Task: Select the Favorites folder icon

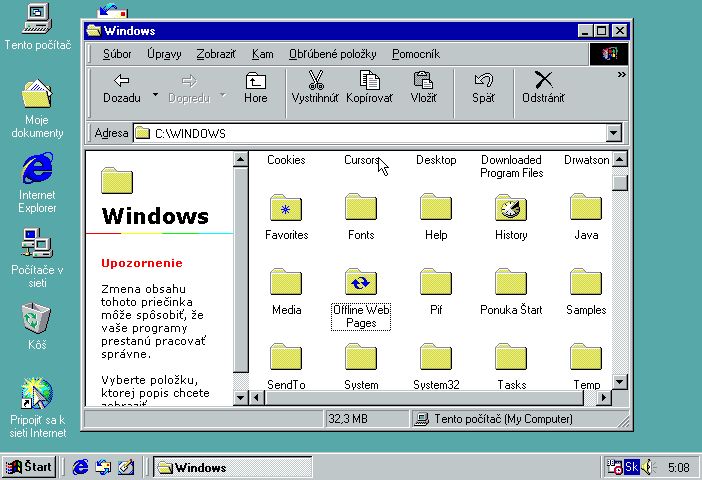Action: (286, 208)
